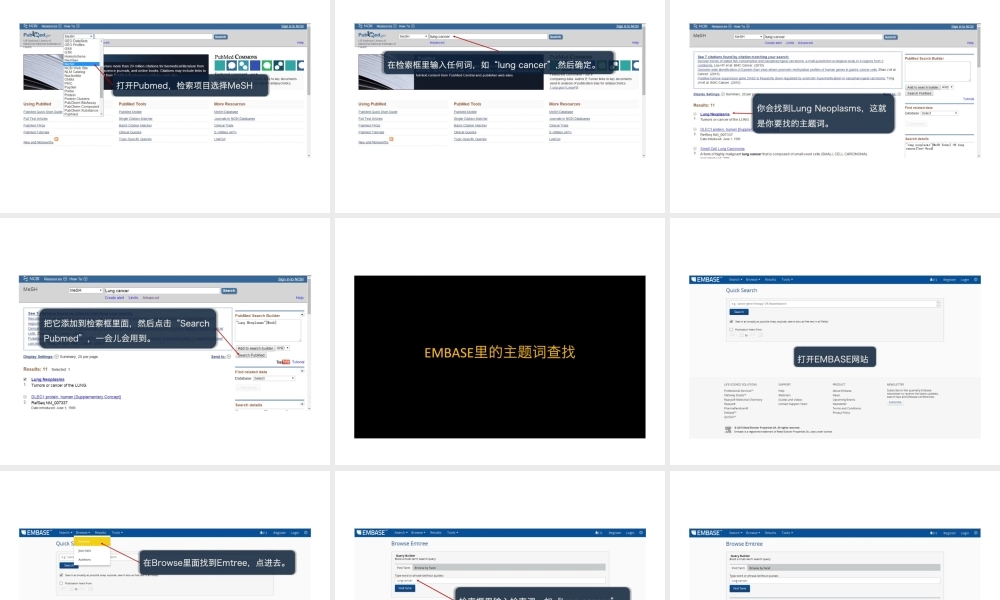
Task: Expand the Database Select dropdown in the Search PubMed slide
Action: coord(273,379)
